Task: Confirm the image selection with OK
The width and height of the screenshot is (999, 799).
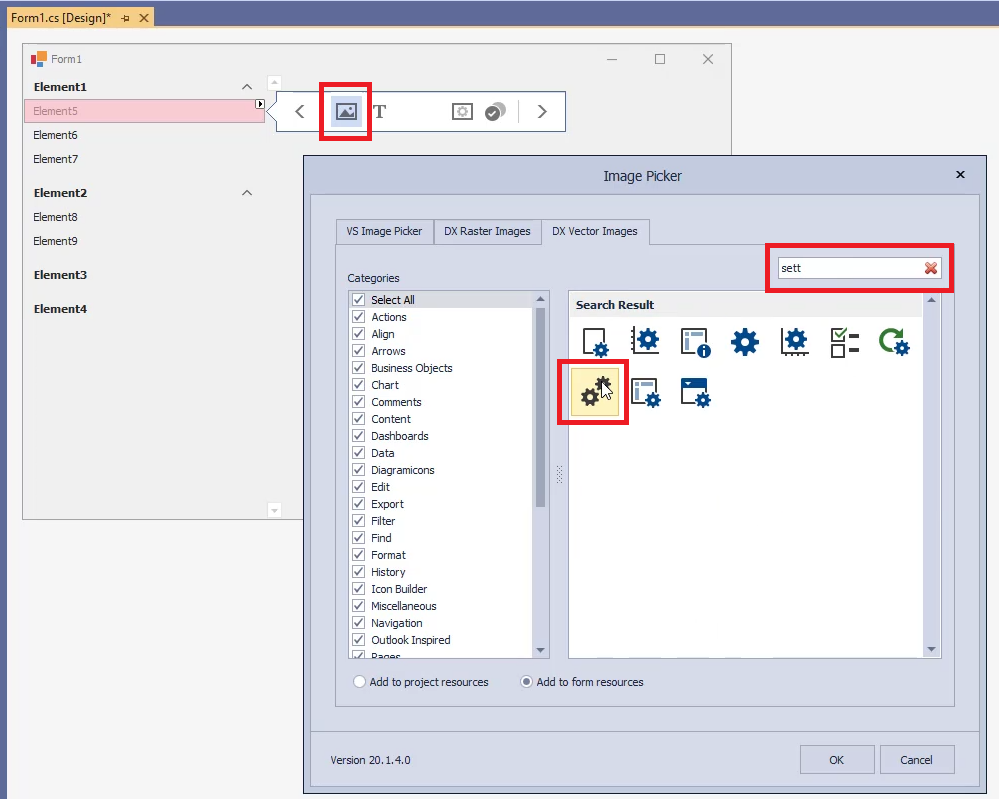Action: tap(837, 759)
